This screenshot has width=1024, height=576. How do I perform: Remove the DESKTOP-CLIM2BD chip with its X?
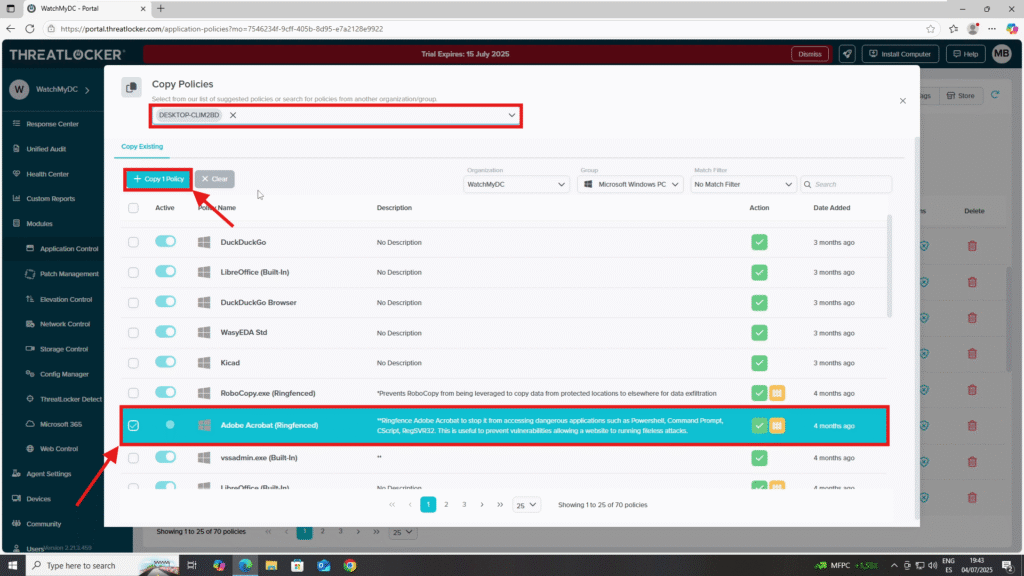pos(233,115)
